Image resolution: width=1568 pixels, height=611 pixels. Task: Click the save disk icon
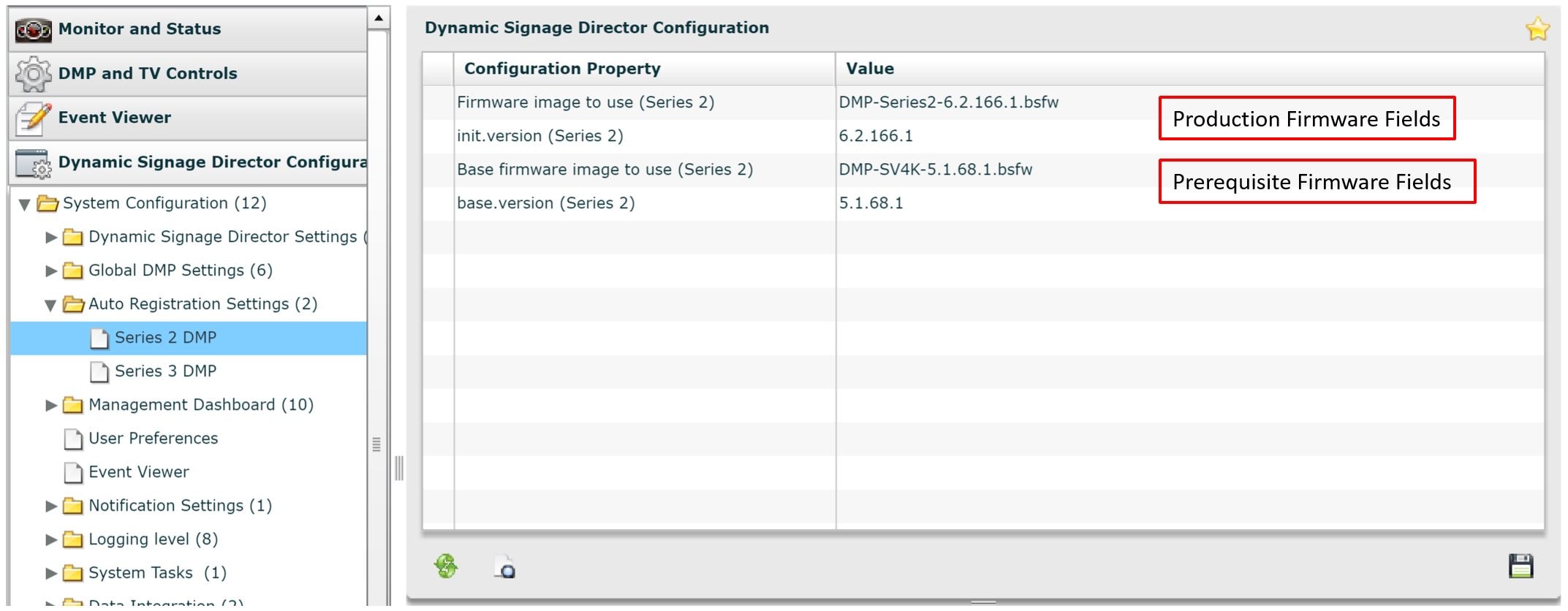[1520, 566]
